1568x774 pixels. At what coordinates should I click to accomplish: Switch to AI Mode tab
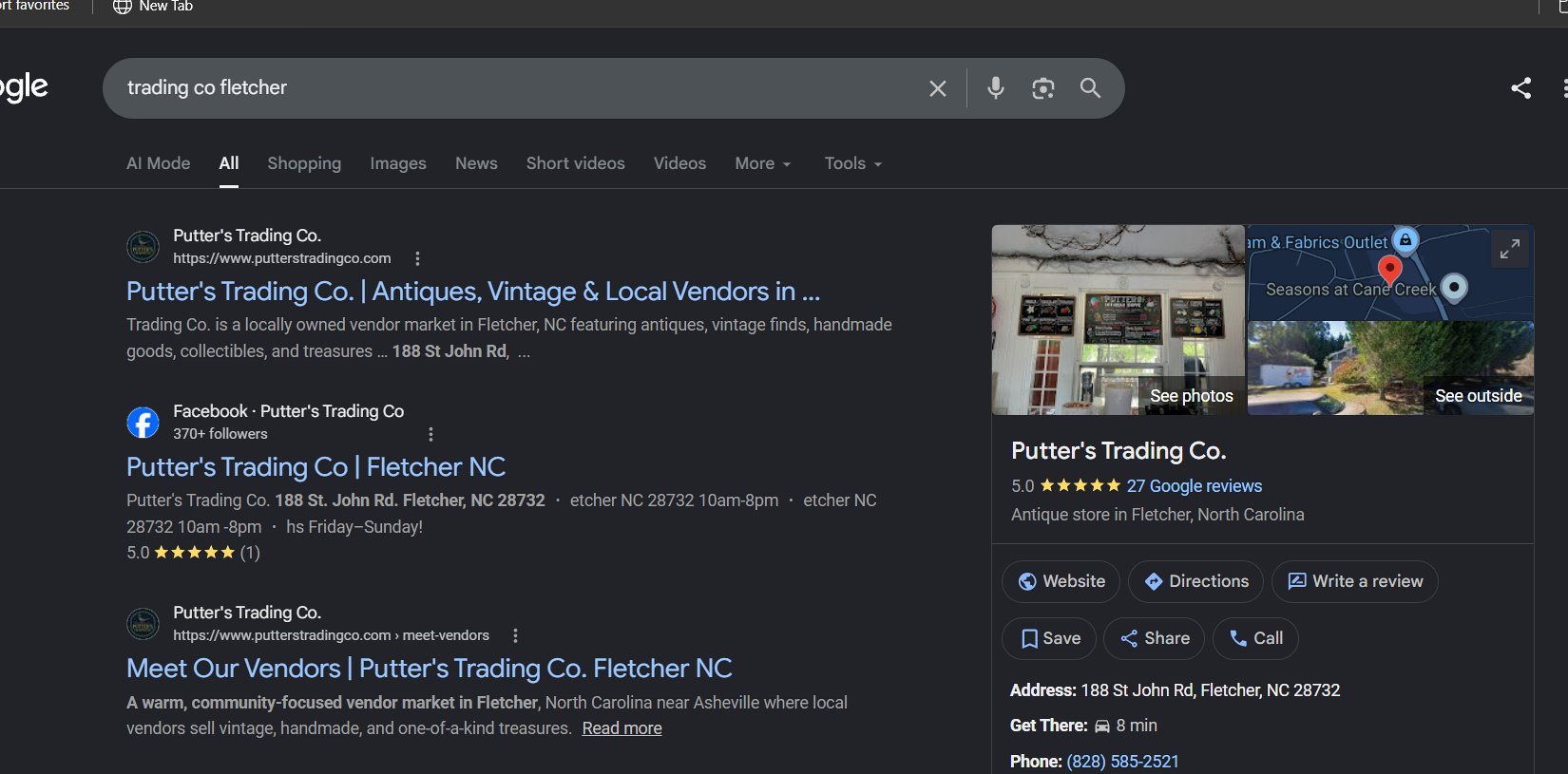pyautogui.click(x=159, y=163)
